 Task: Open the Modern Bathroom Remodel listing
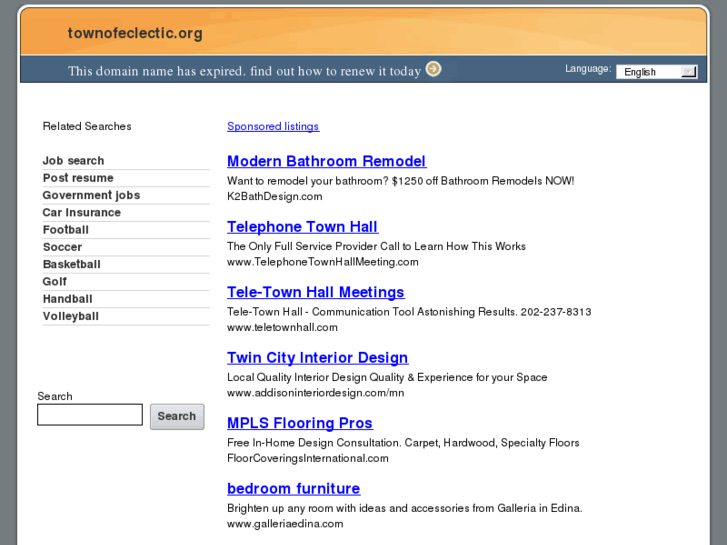[x=326, y=161]
